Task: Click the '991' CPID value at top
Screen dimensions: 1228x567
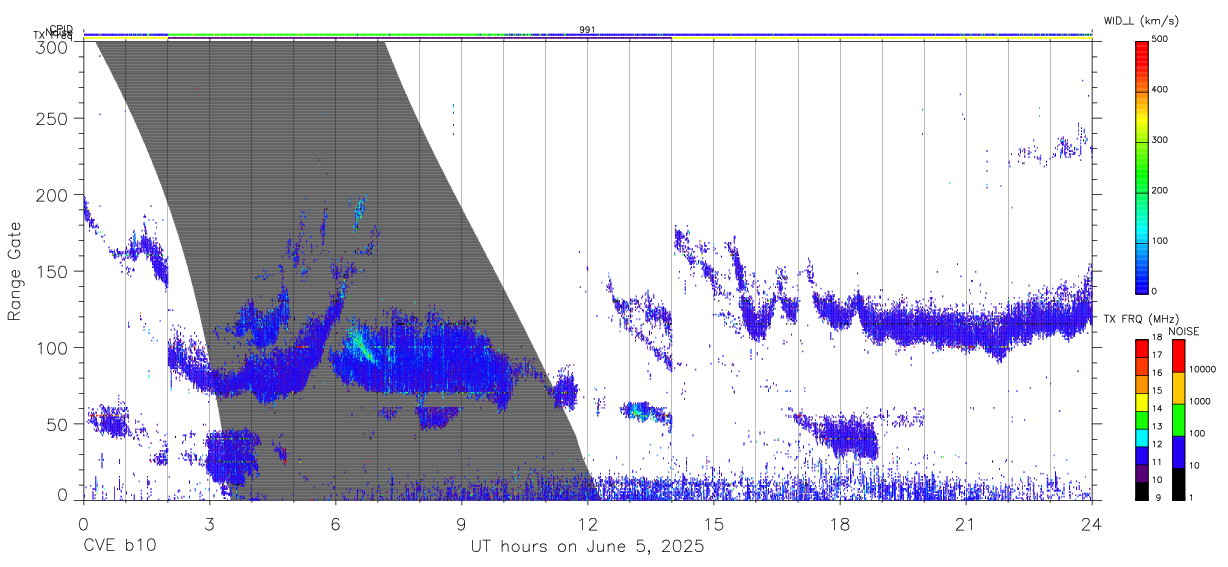Action: (588, 29)
